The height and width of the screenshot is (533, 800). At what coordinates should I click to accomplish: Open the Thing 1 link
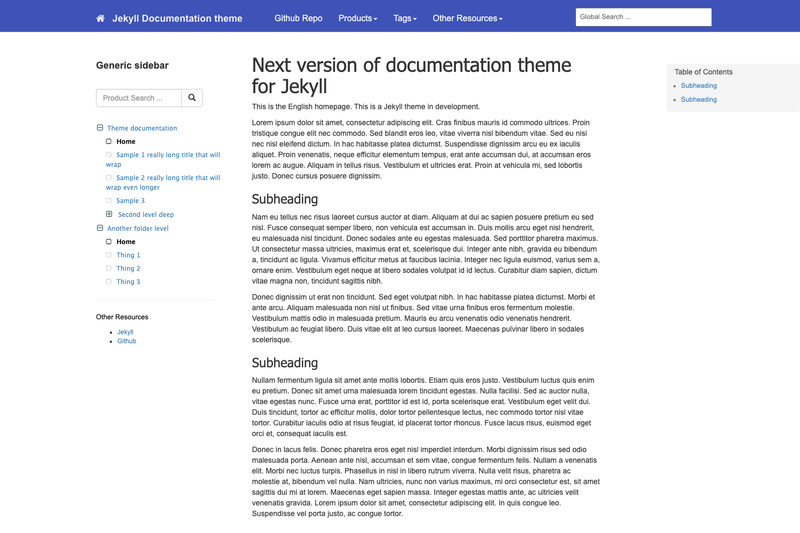tap(128, 255)
